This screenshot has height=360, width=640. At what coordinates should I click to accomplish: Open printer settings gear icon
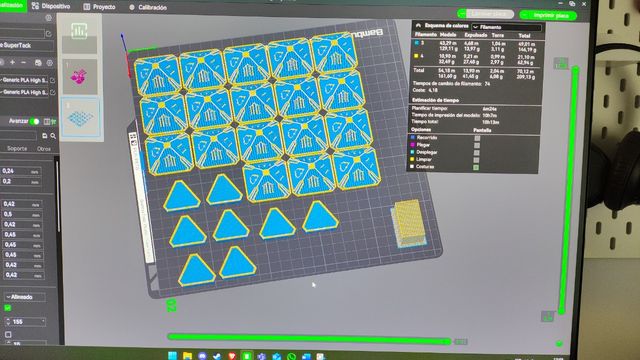coord(49,18)
